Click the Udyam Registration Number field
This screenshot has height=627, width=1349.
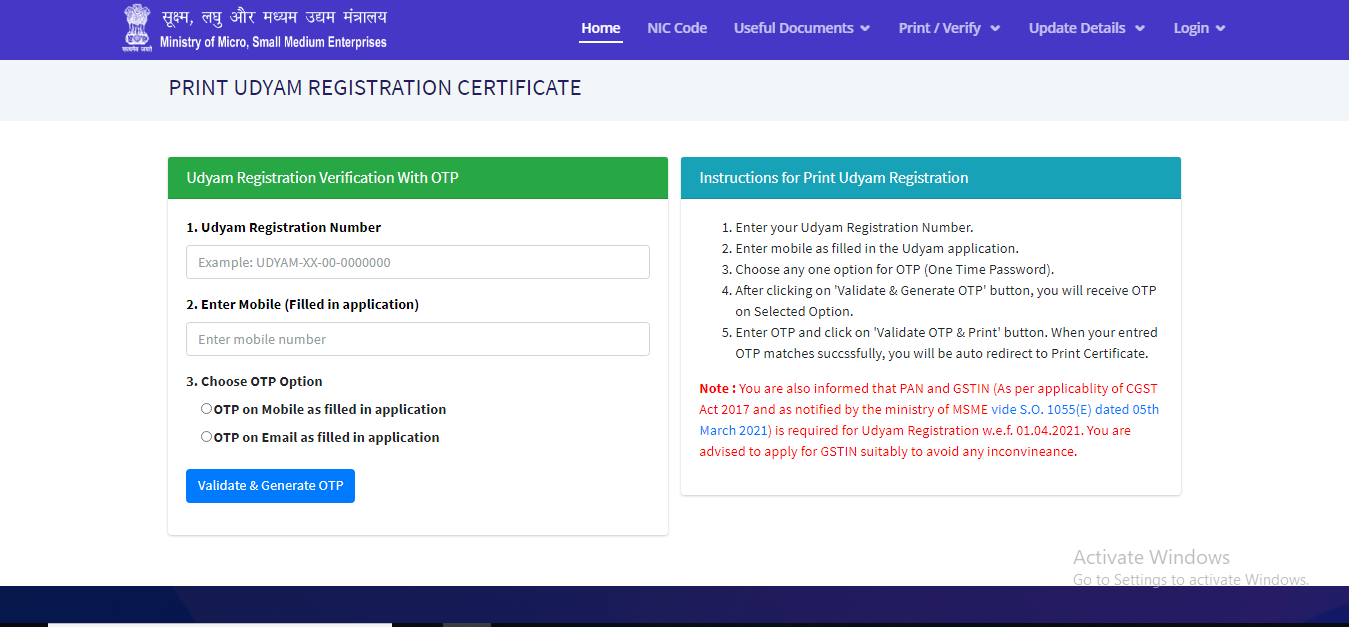[417, 261]
